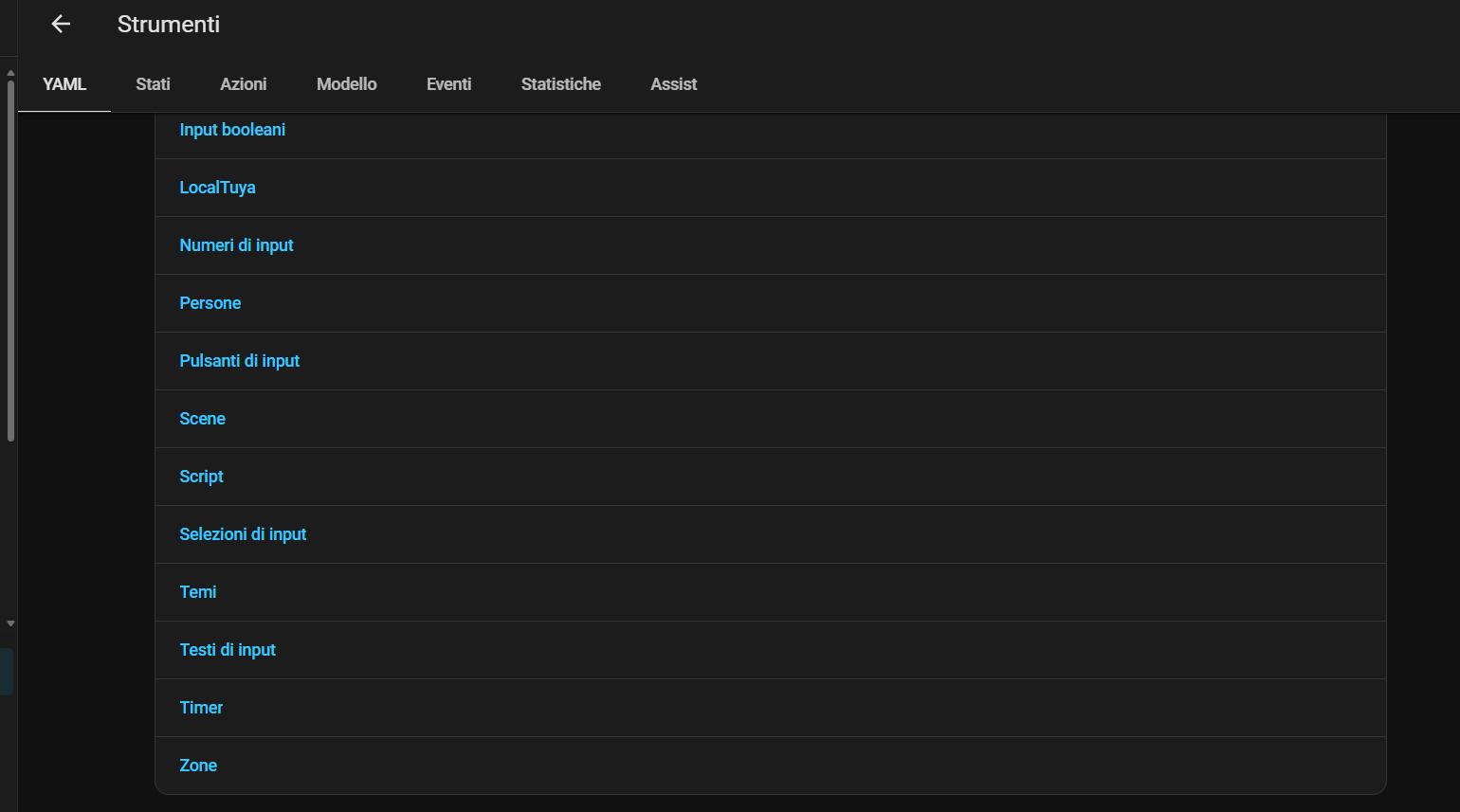Switch to the Stati tab
The height and width of the screenshot is (812, 1460).
click(153, 84)
